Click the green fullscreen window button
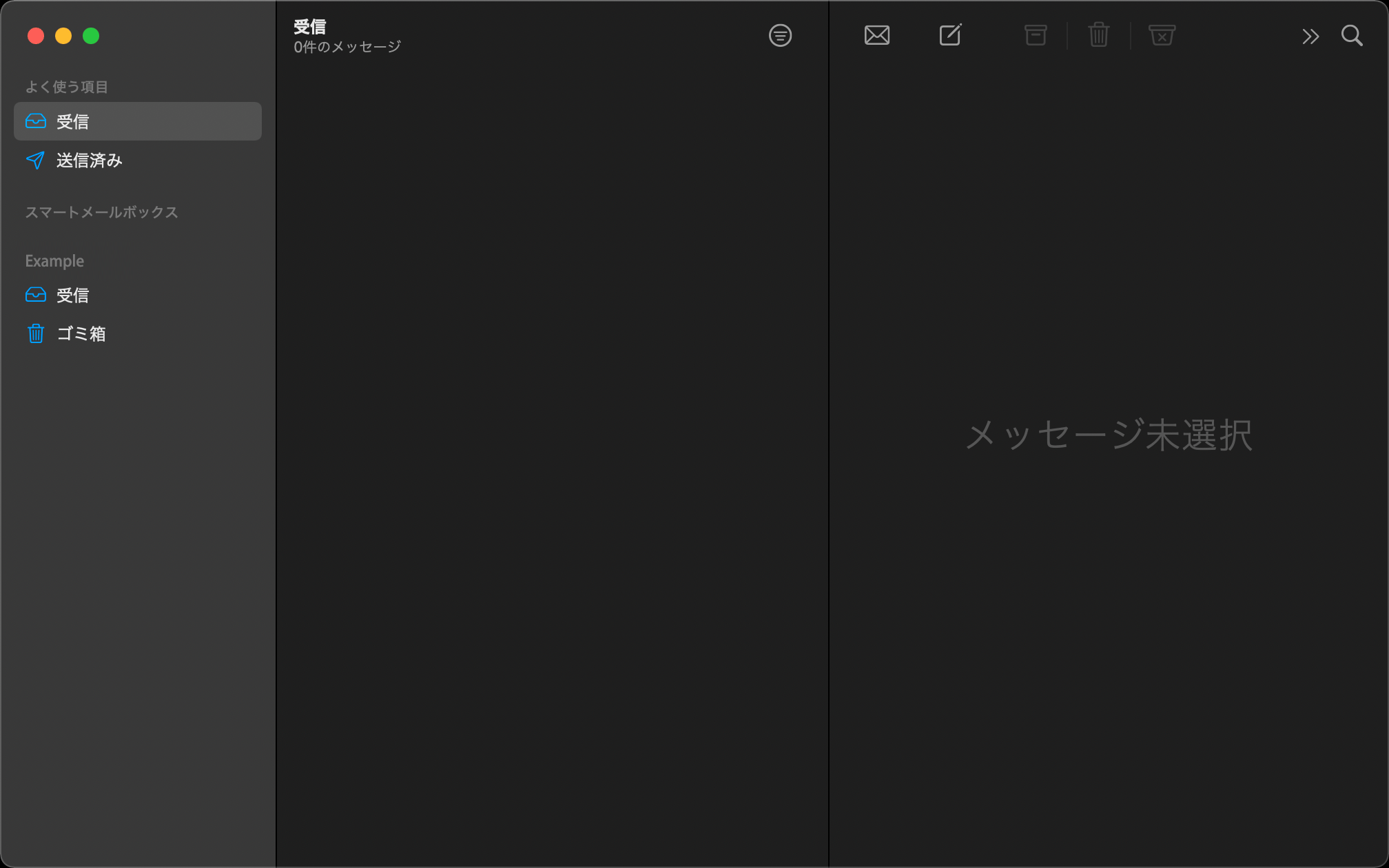 point(91,36)
